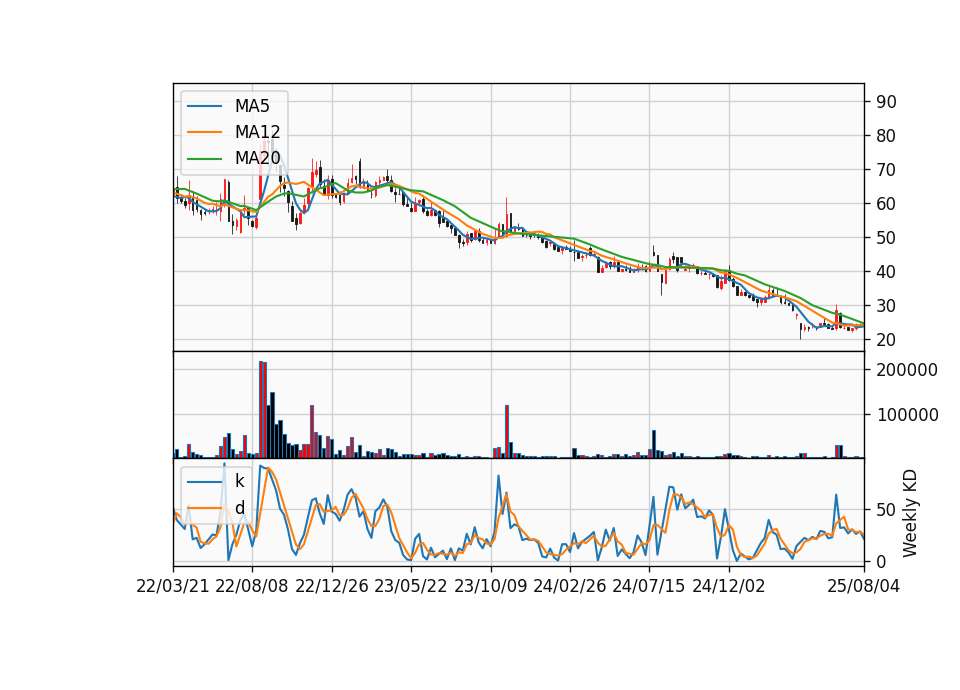Viewport: 960px width, 690px height.
Task: Click the 20 price axis label
Action: [x=886, y=340]
